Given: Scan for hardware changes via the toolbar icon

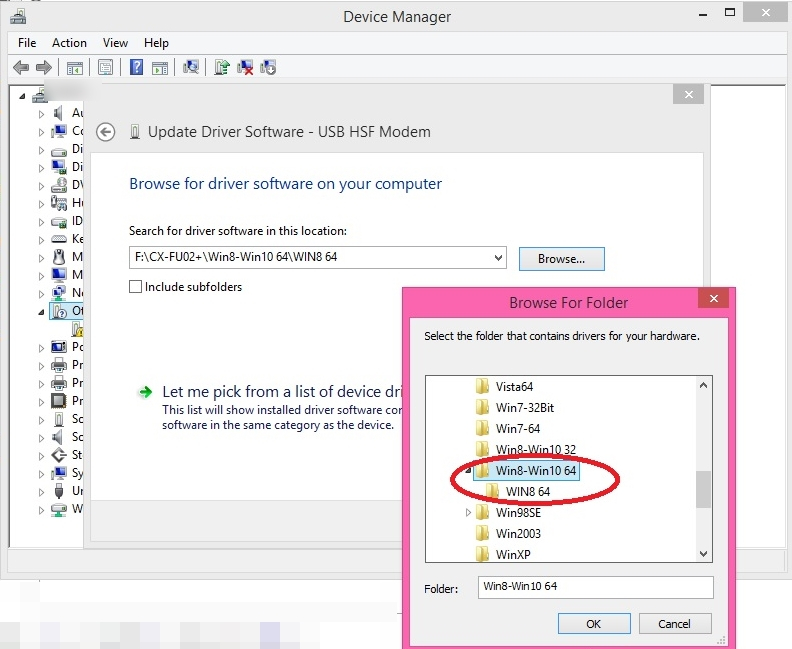Looking at the screenshot, I should (190, 67).
